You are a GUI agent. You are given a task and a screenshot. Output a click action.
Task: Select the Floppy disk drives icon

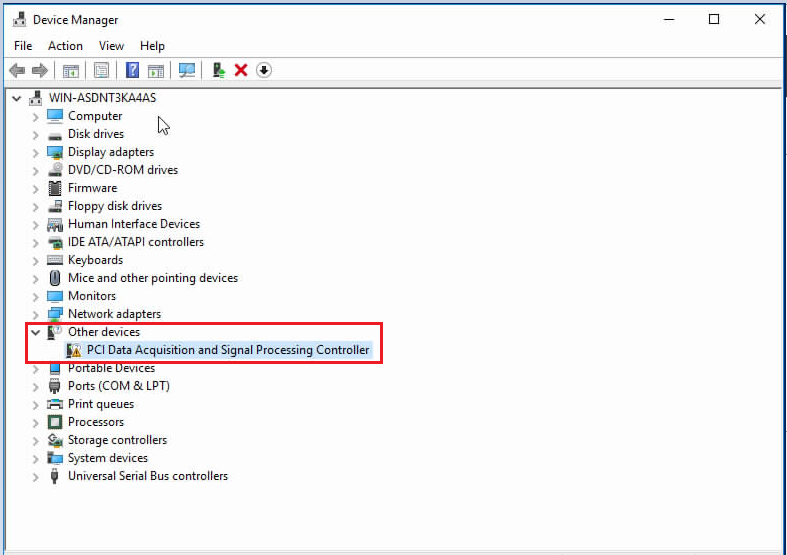click(55, 206)
